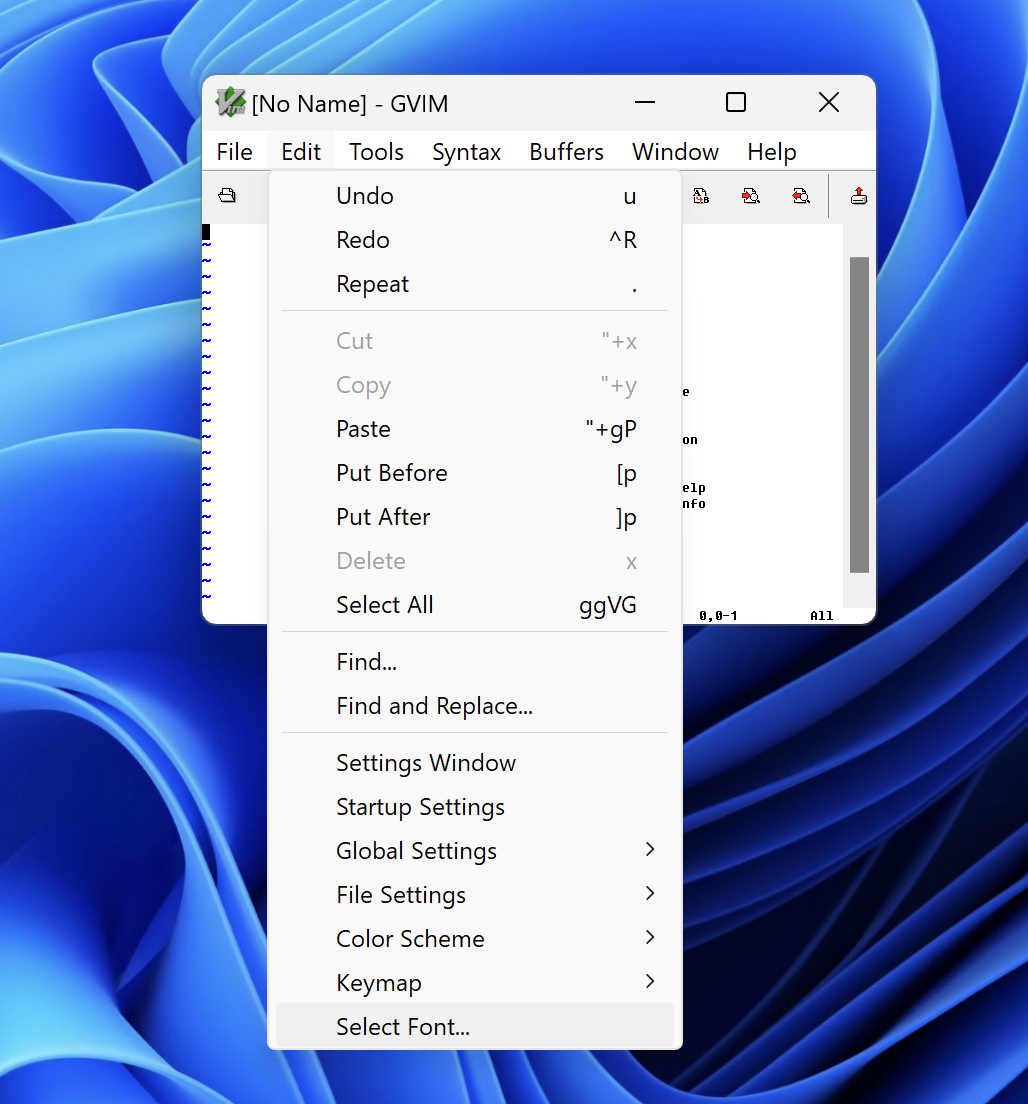1028x1104 pixels.
Task: Open Find and Replace via its toolbar icon
Action: pyautogui.click(x=701, y=196)
